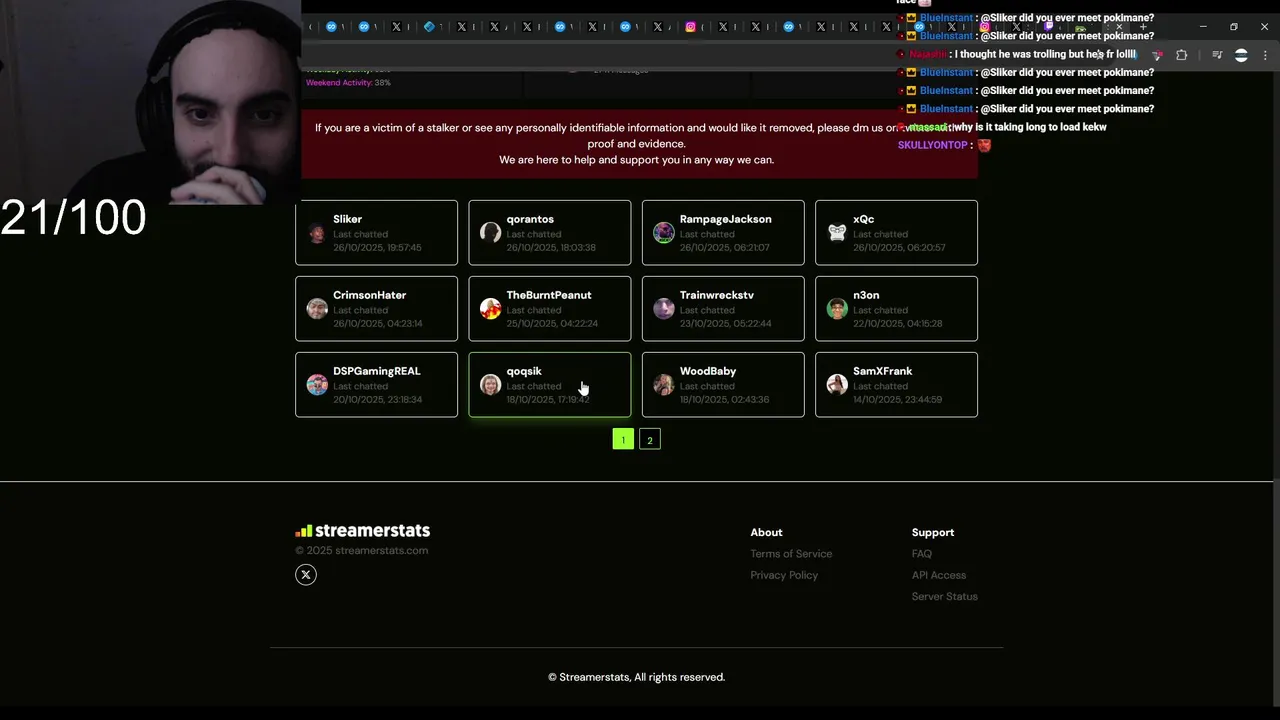Open the browser three-dot menu
1280x720 pixels.
tap(1265, 55)
